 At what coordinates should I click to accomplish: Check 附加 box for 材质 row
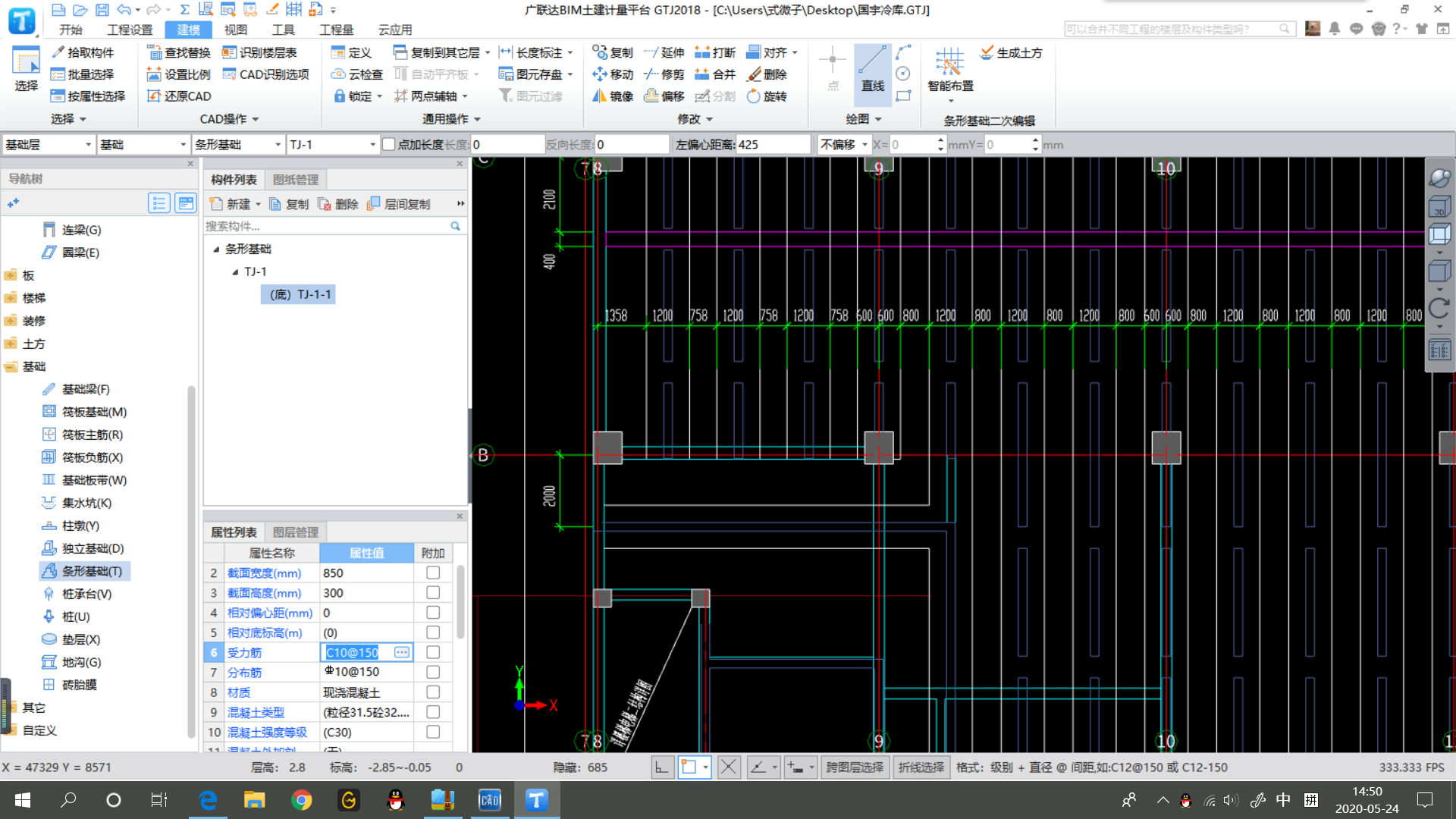coord(433,692)
